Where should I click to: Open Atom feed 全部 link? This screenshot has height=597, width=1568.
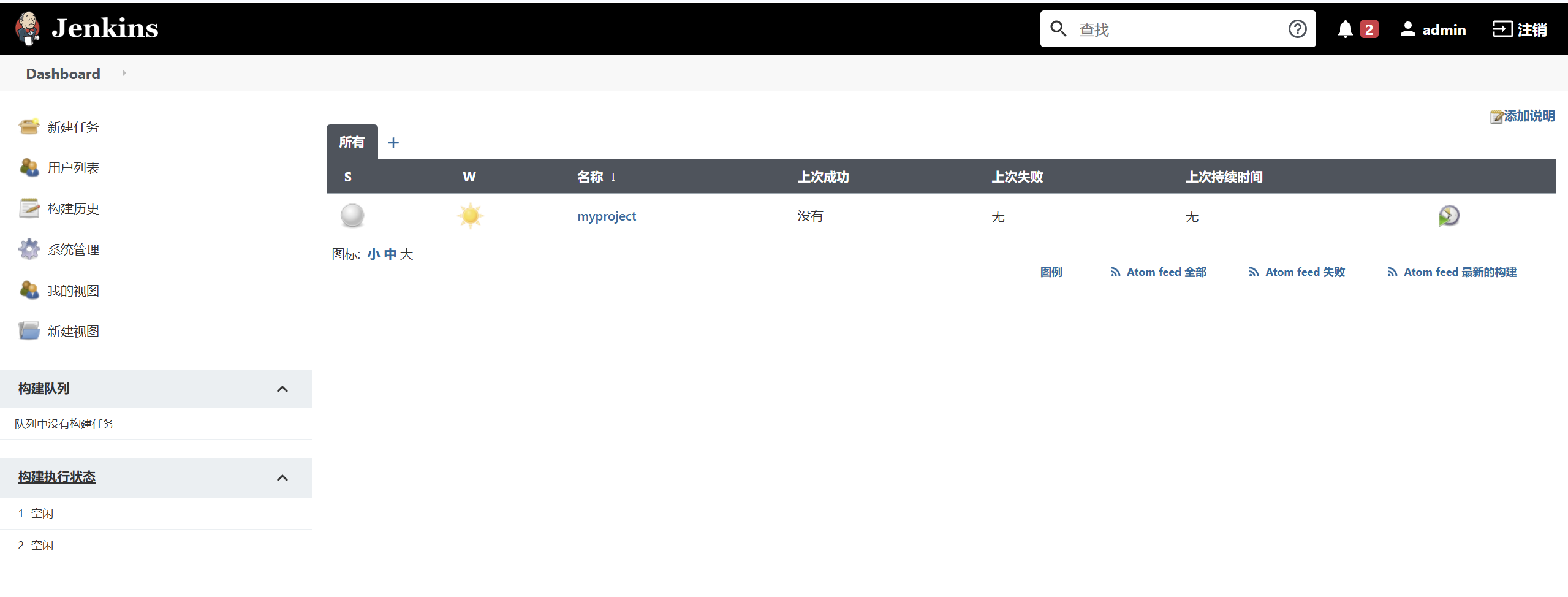1167,272
